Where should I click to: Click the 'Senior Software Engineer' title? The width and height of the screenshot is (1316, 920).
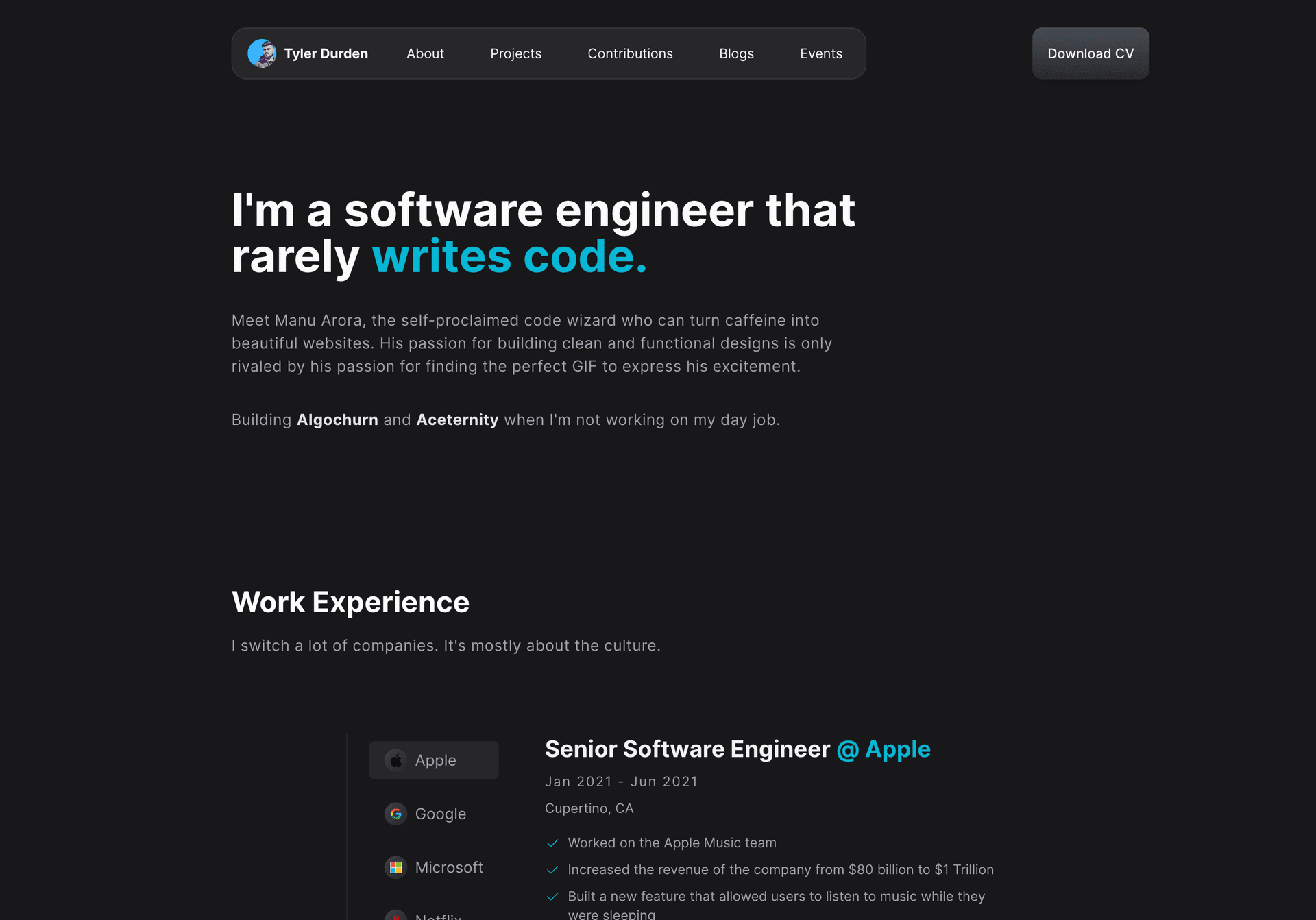687,749
